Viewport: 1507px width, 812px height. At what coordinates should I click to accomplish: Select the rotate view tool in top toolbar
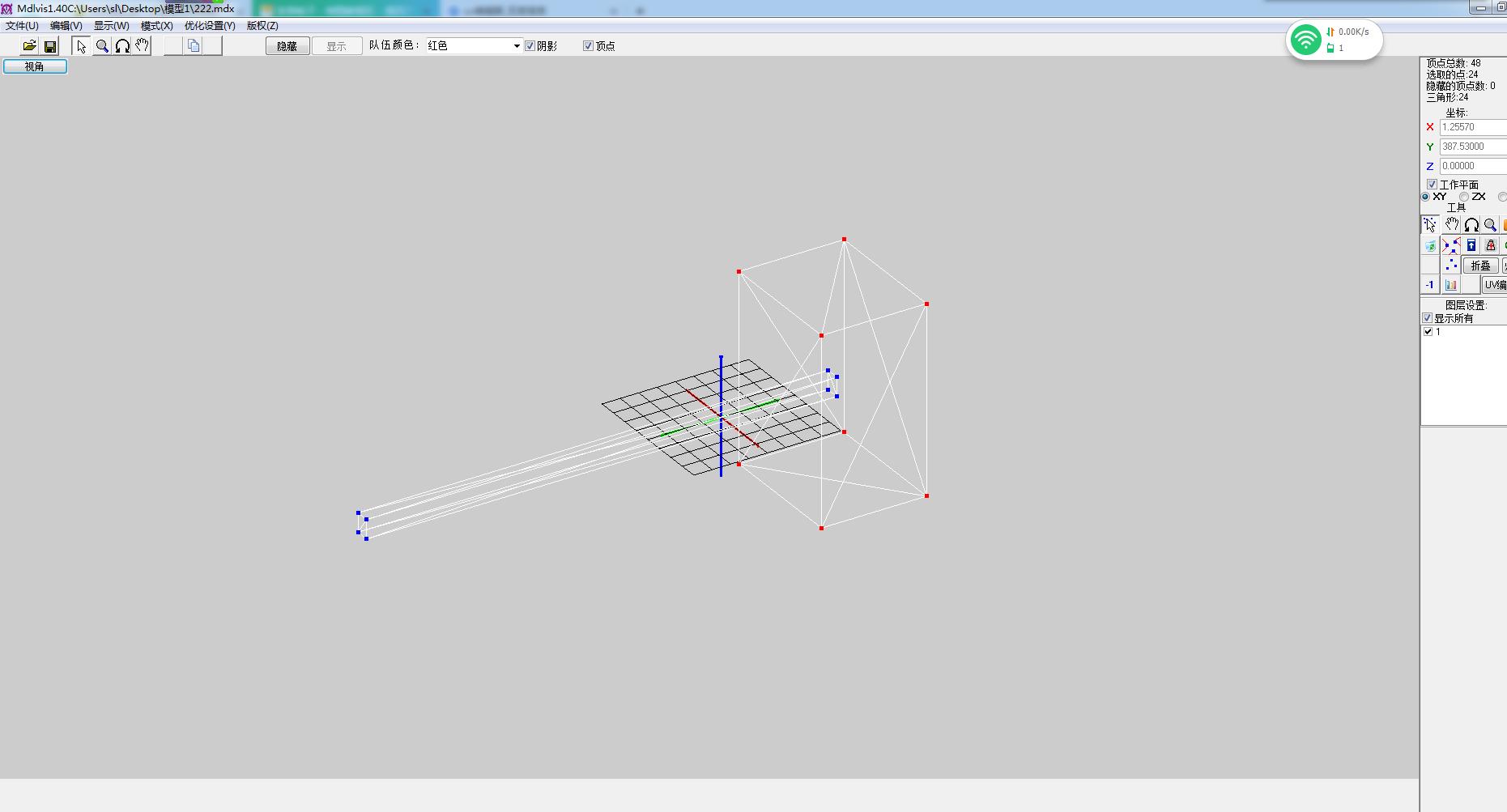tap(122, 46)
